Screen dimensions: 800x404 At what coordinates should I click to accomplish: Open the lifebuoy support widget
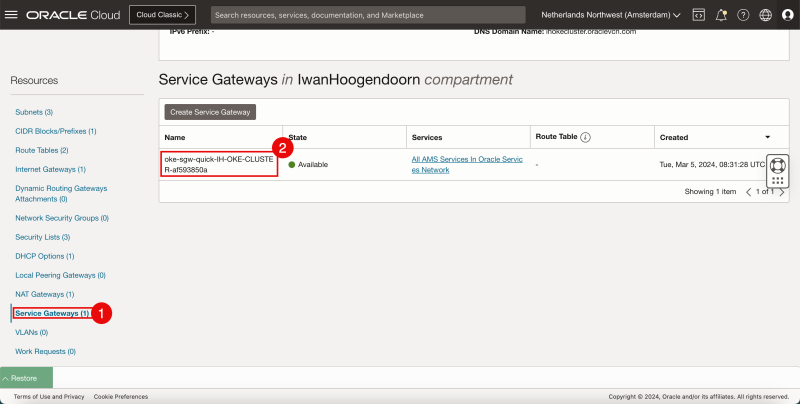pos(778,164)
